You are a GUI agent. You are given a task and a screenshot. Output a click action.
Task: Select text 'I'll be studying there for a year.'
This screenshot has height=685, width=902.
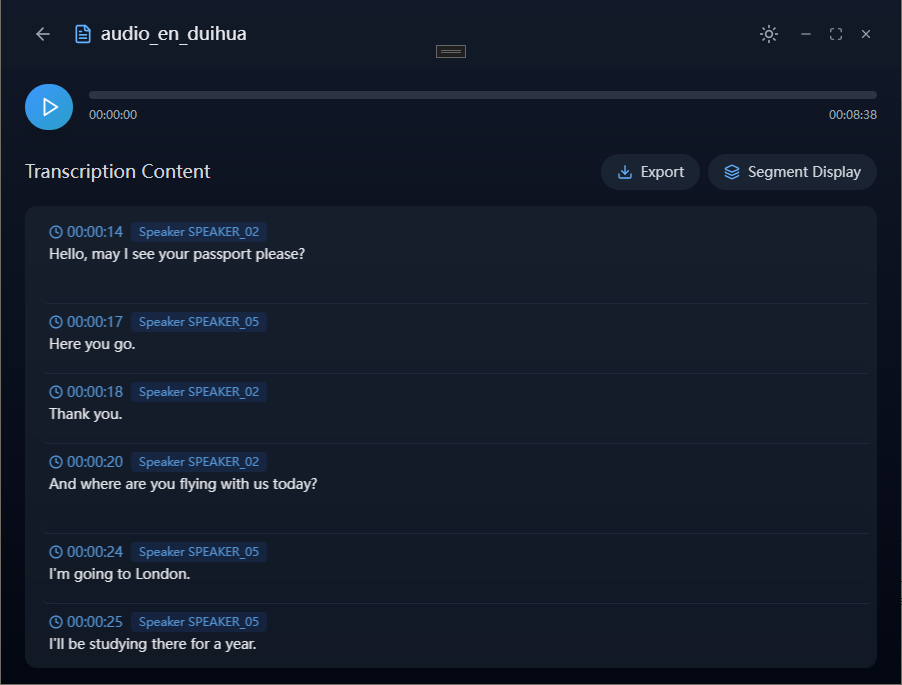coord(152,644)
